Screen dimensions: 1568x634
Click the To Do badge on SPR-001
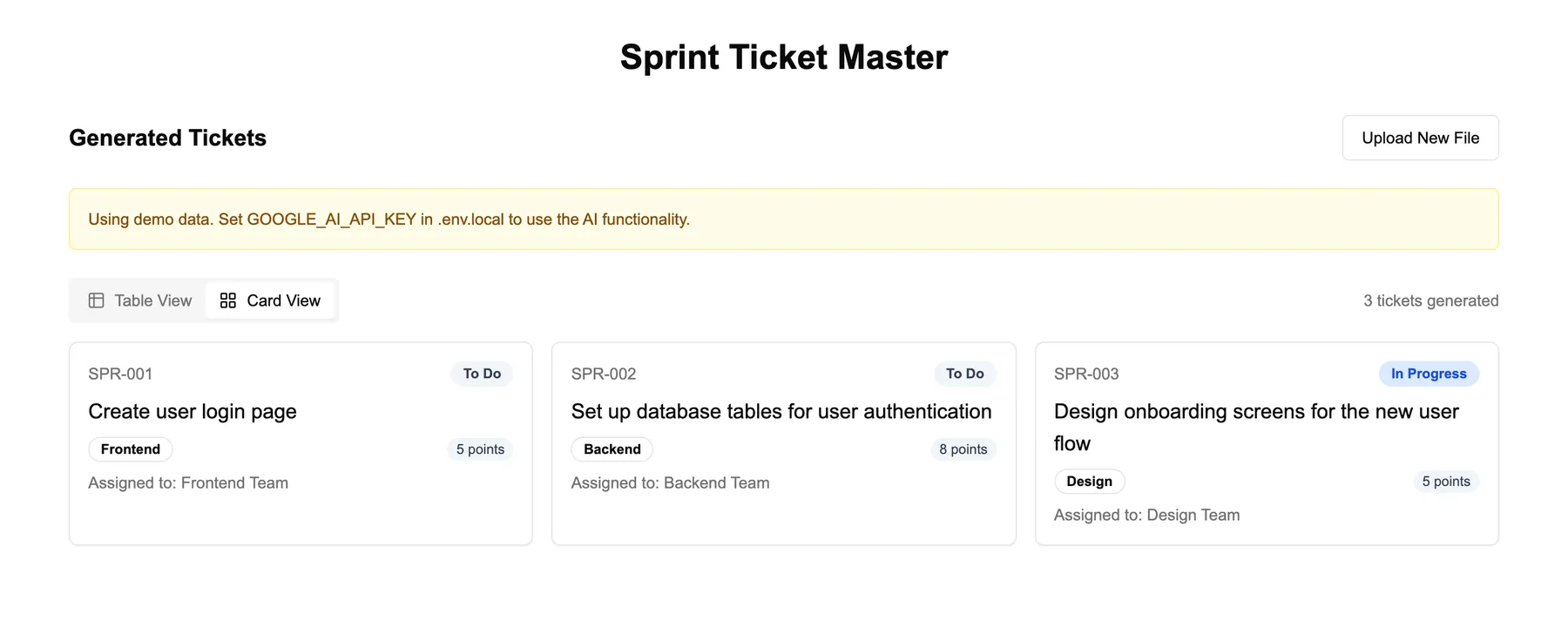[x=482, y=374]
